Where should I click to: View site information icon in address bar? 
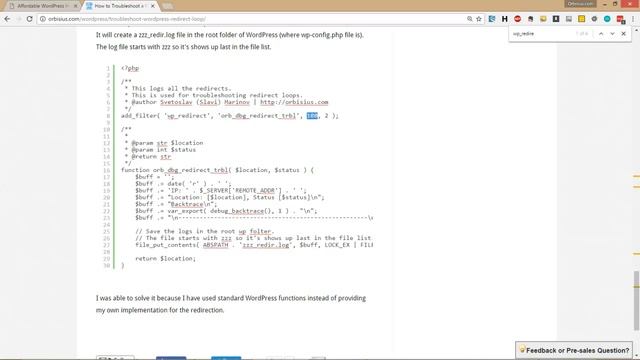42,19
